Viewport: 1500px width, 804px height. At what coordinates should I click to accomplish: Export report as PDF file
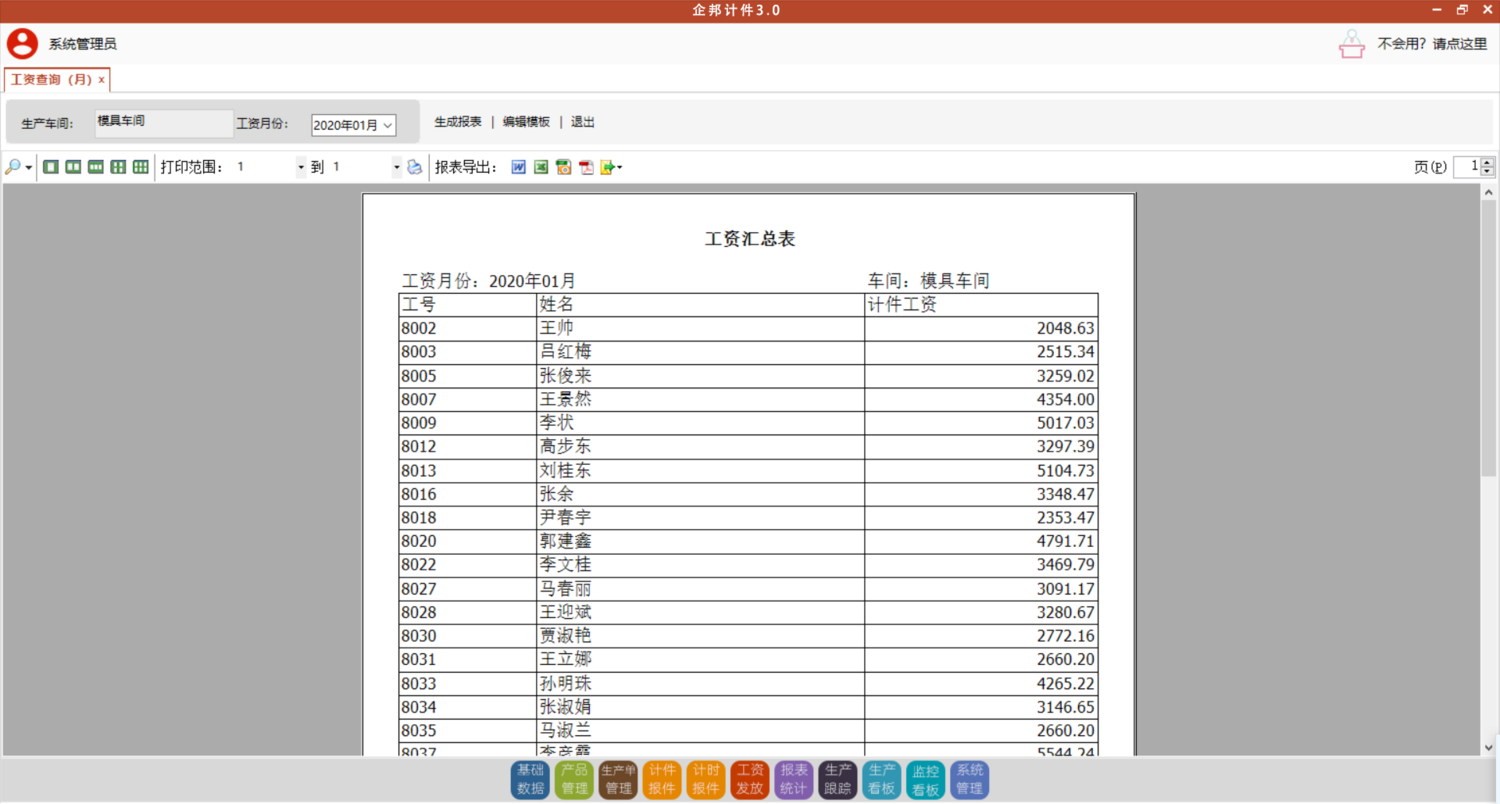click(x=587, y=167)
